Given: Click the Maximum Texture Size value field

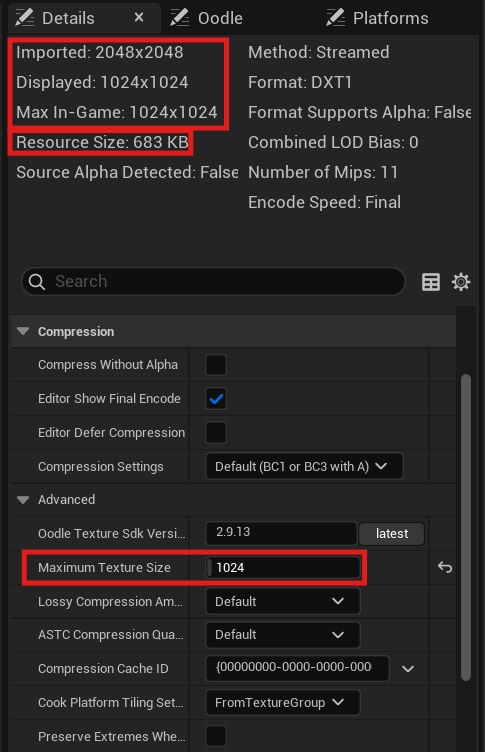Looking at the screenshot, I should click(283, 567).
